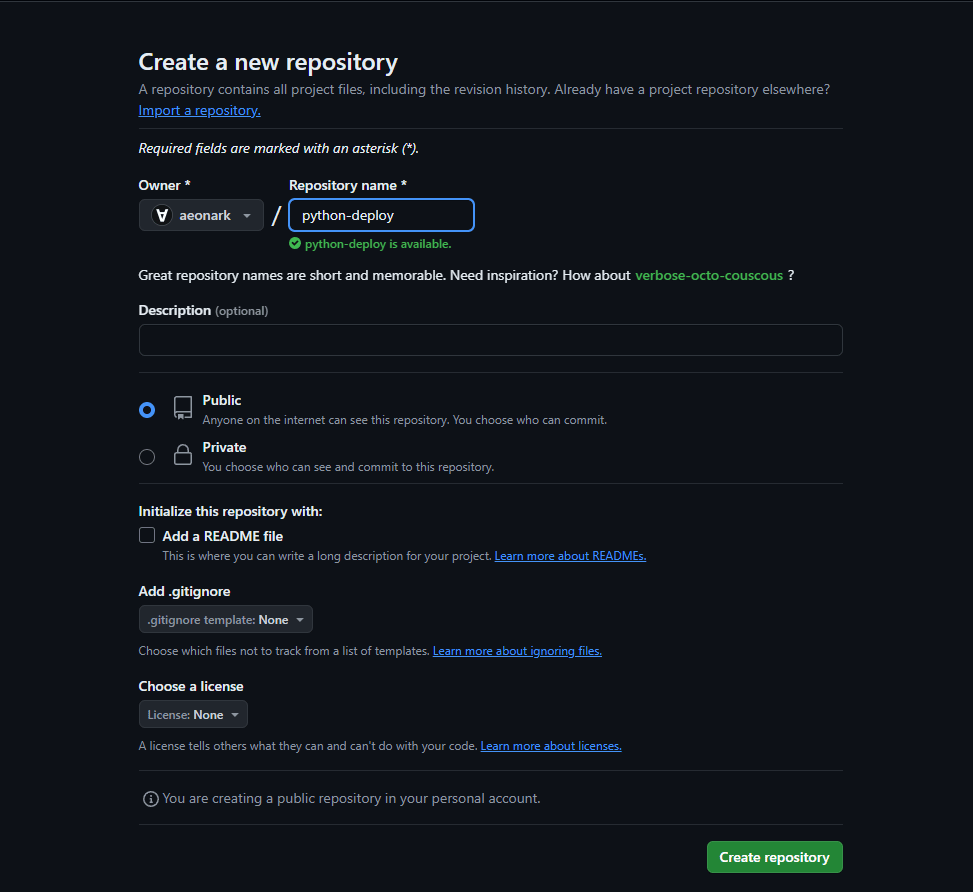The width and height of the screenshot is (973, 892).
Task: Click the public repository book icon
Action: point(182,408)
